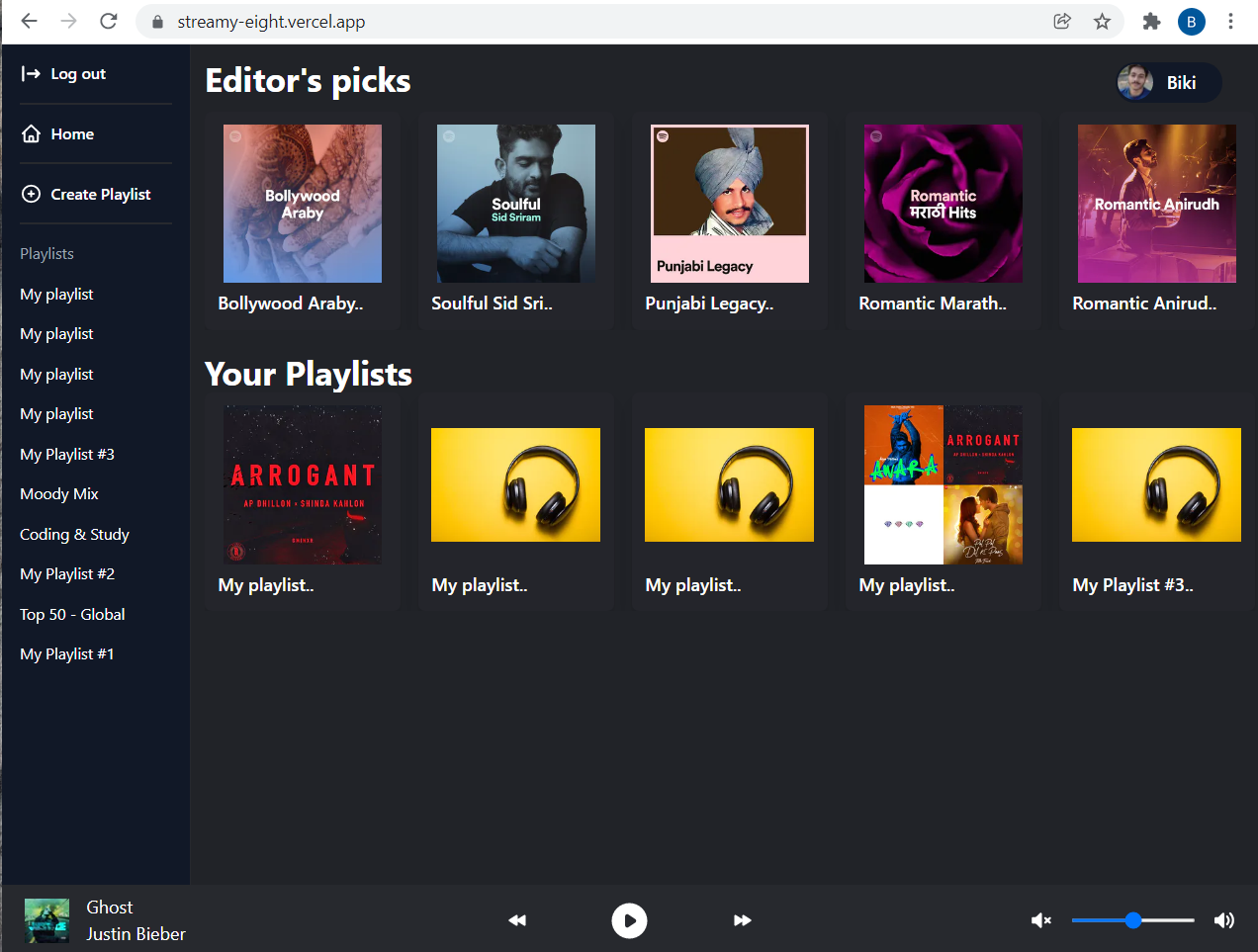Rewind to the previous track
1258x952 pixels.
[x=516, y=920]
